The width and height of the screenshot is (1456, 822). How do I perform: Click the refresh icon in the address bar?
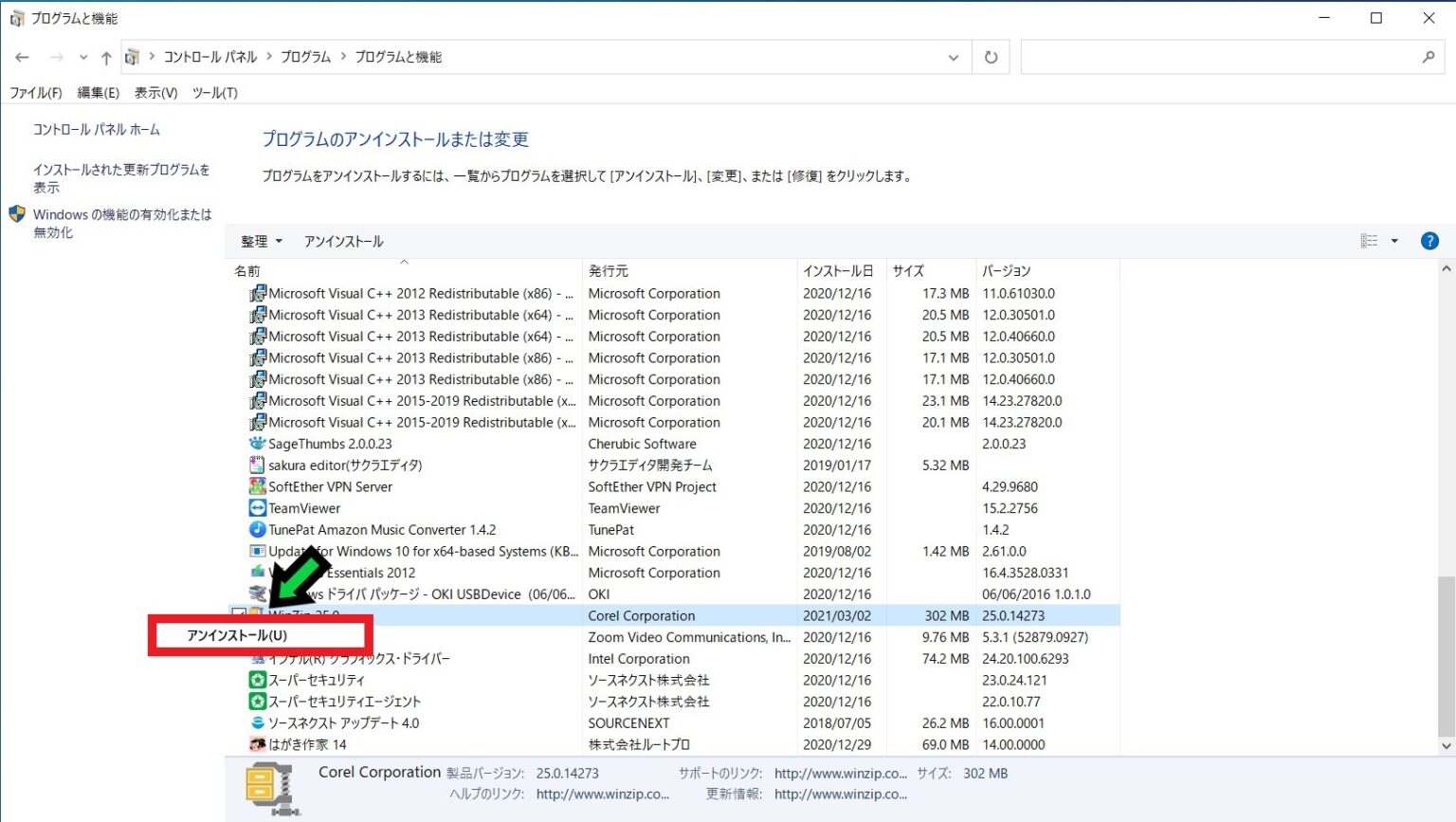[x=991, y=57]
